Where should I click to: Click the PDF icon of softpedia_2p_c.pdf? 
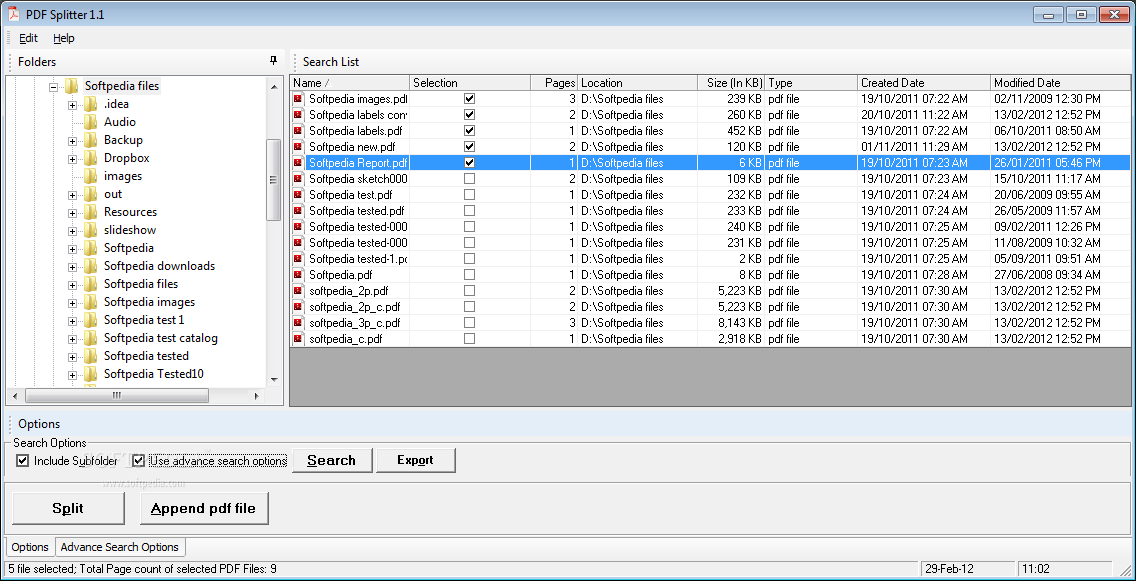pos(298,306)
